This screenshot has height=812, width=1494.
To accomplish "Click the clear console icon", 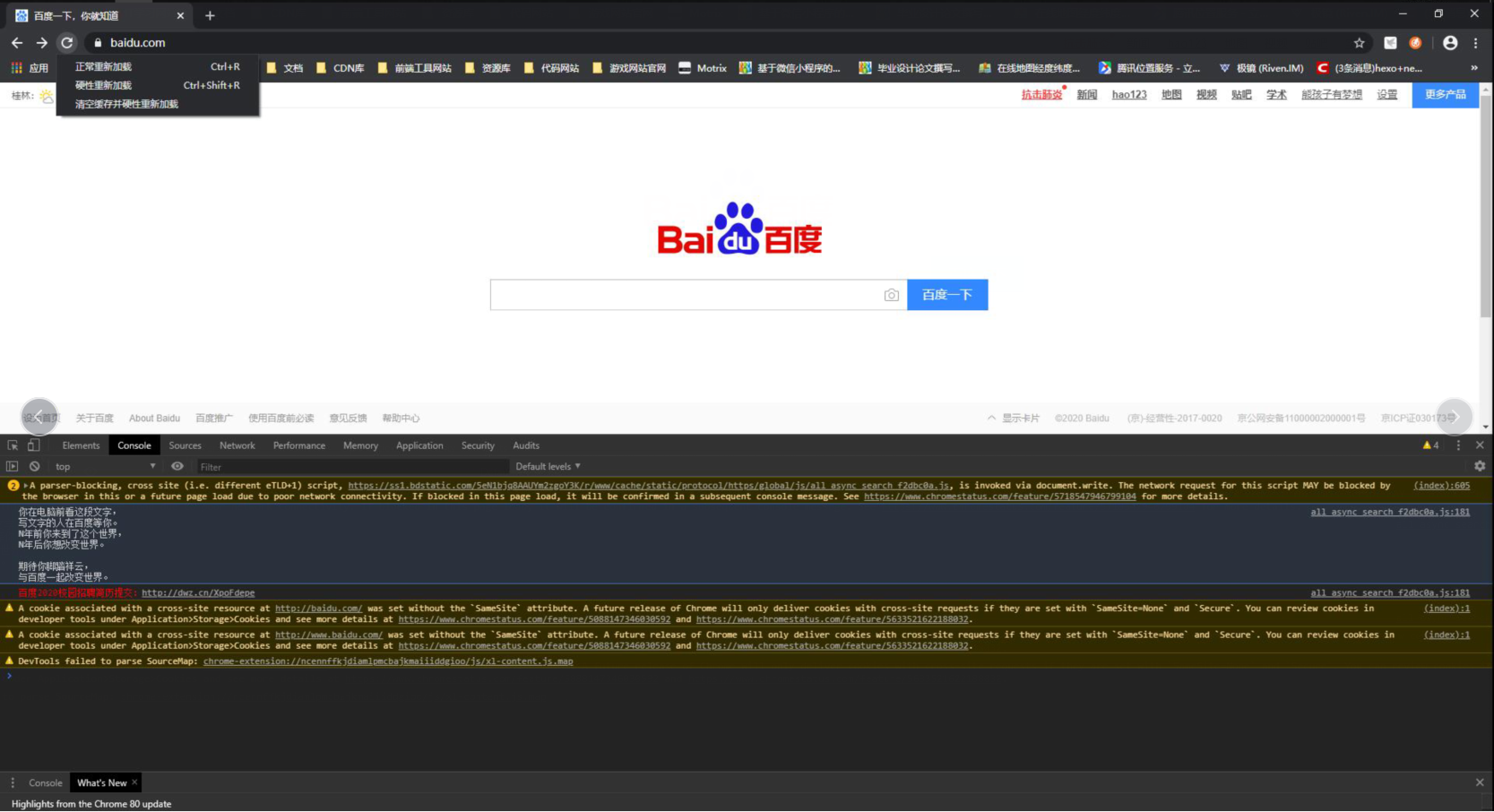I will pyautogui.click(x=34, y=466).
